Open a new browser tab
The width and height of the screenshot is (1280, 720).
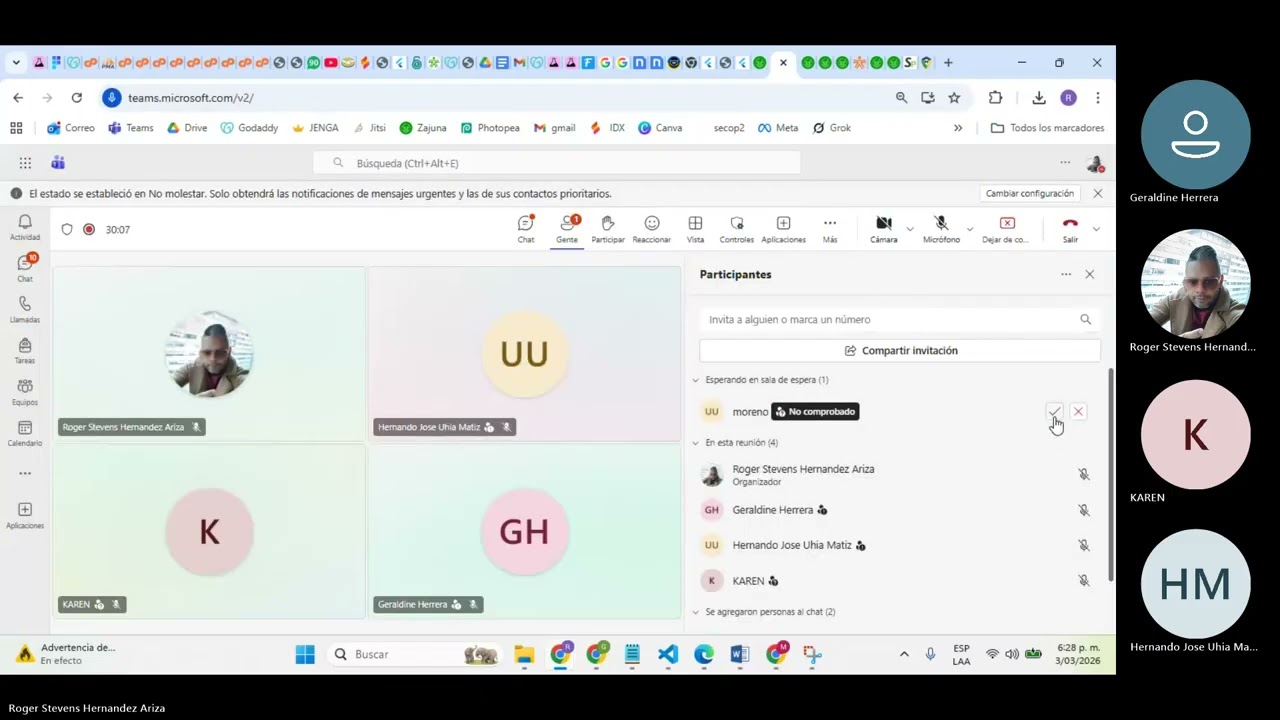click(948, 62)
